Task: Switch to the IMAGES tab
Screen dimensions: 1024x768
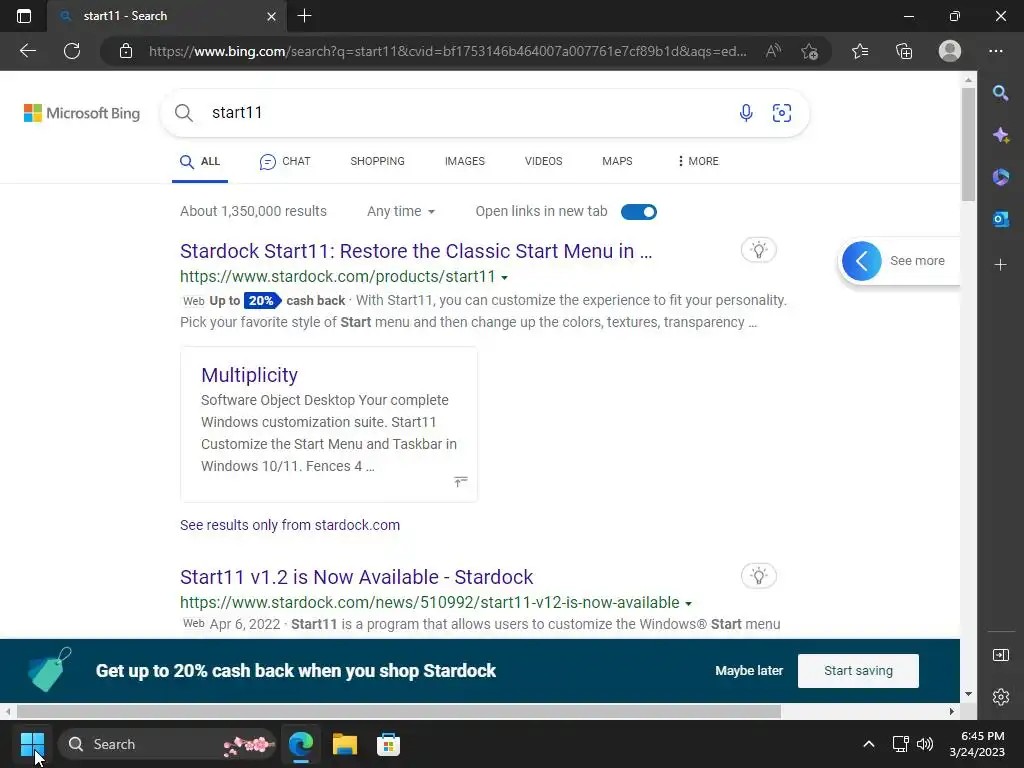Action: pos(465,161)
